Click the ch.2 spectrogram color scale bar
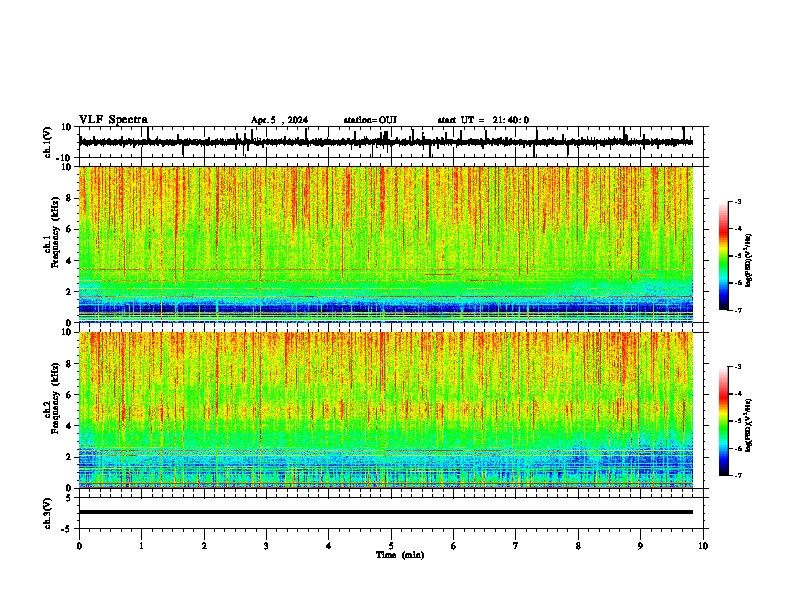 pyautogui.click(x=724, y=421)
